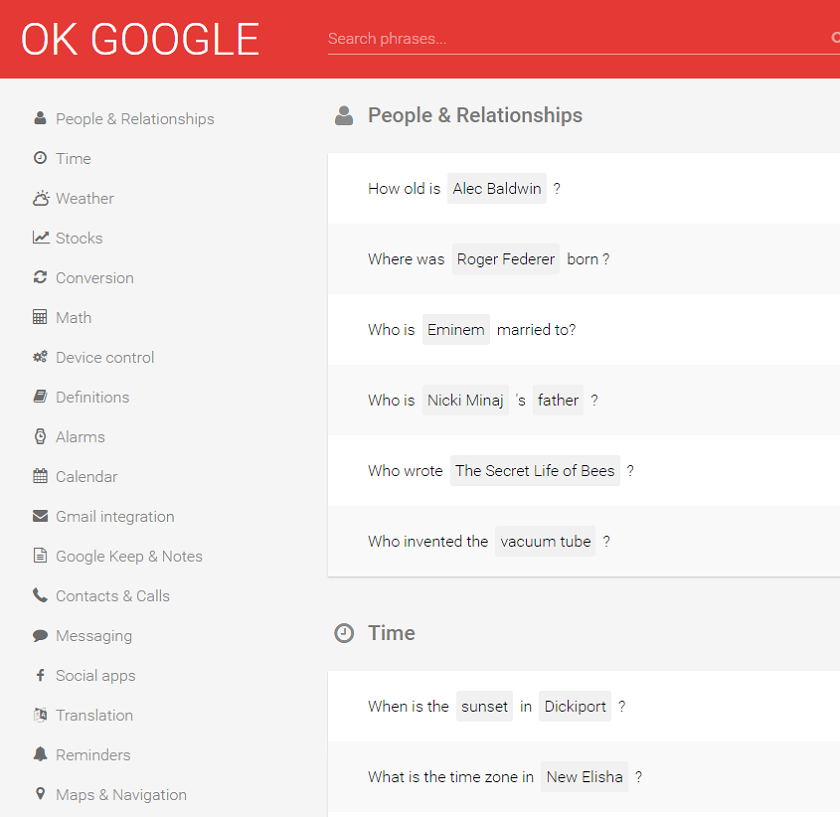Click the Alec Baldwin phrase chip

[497, 189]
